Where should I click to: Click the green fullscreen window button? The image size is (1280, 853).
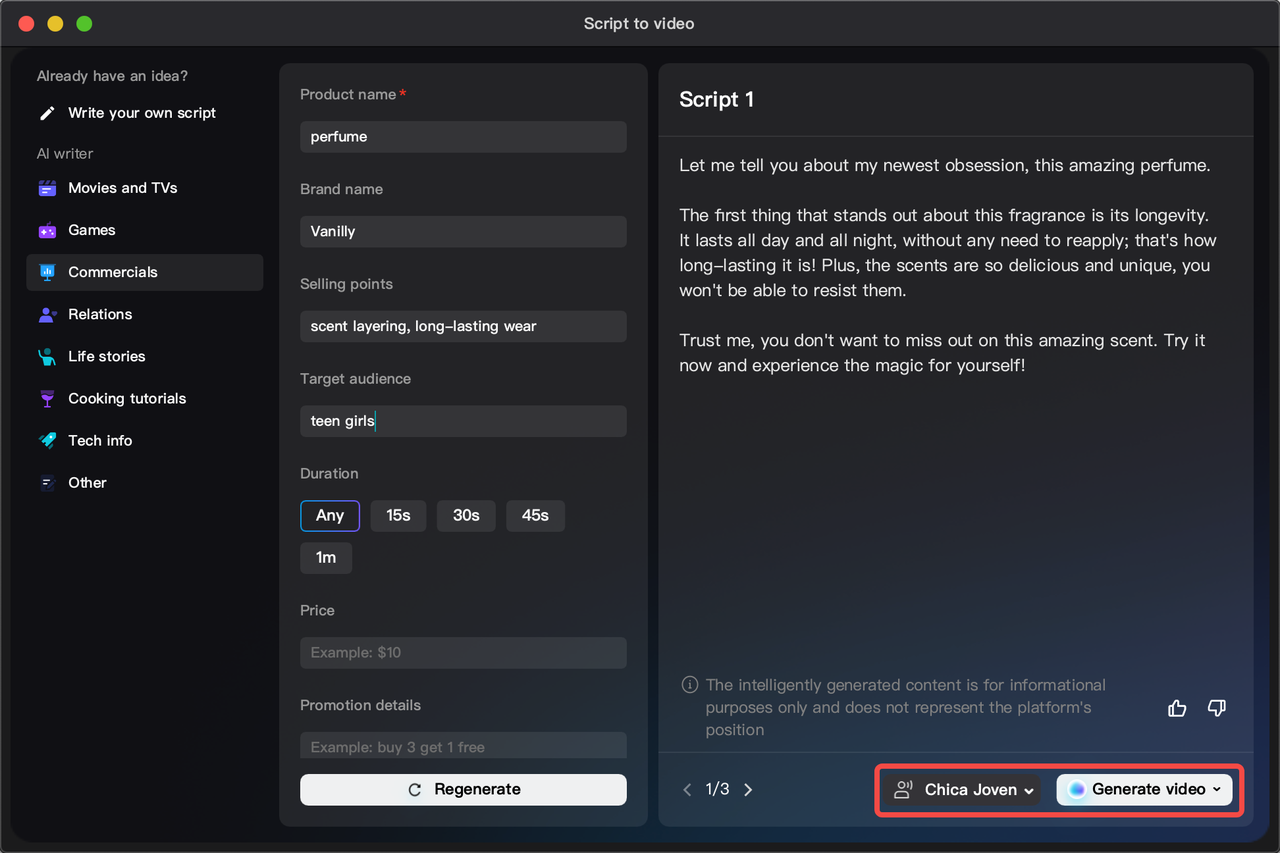coord(84,23)
